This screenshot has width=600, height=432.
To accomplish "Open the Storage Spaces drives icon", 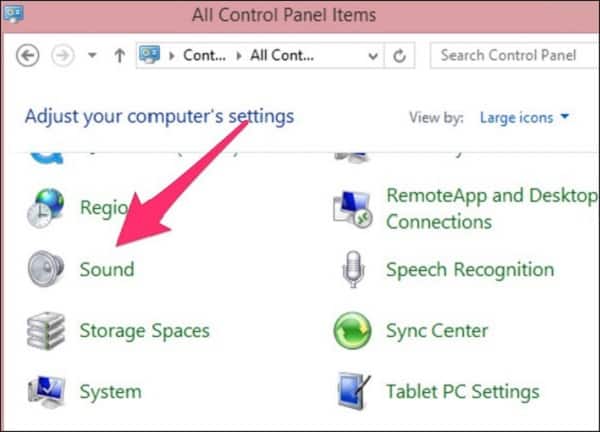I will click(46, 331).
